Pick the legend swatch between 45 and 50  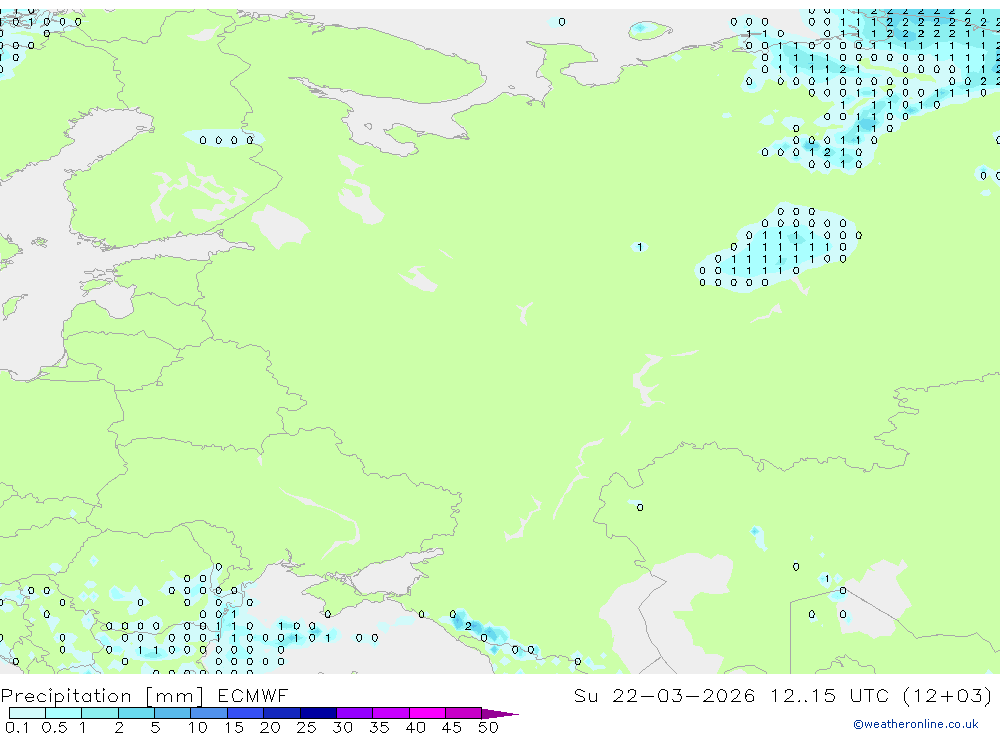[464, 713]
